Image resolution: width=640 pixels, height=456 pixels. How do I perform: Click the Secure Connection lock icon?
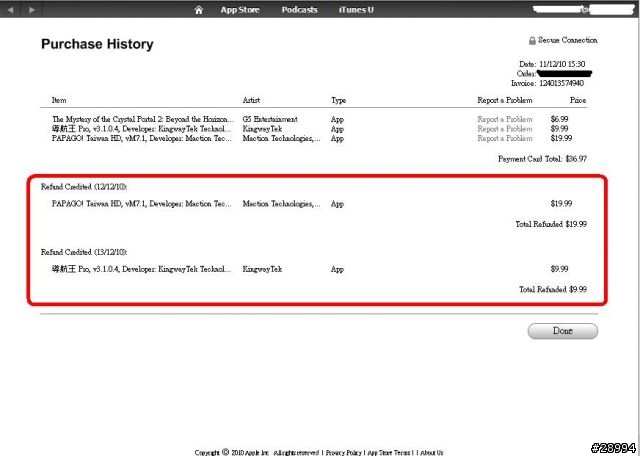[x=532, y=40]
